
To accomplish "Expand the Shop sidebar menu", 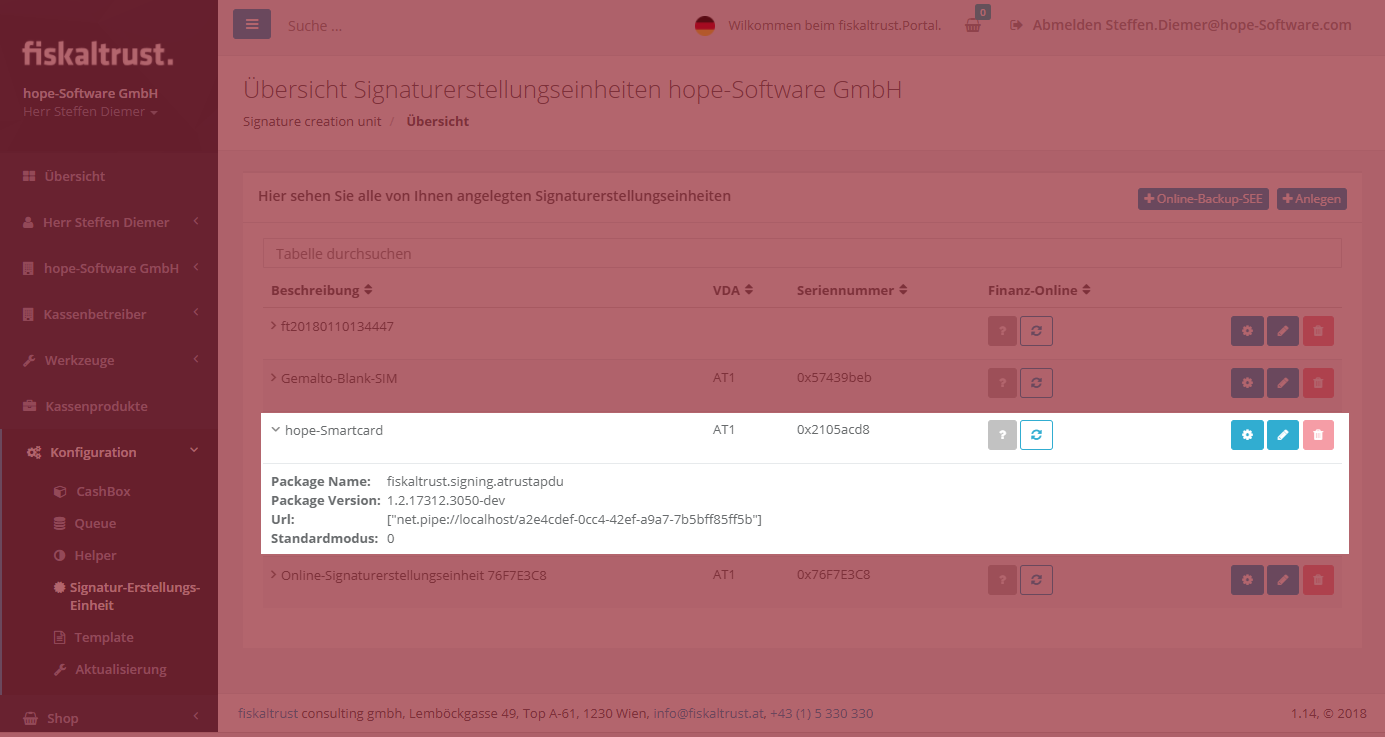I will click(109, 718).
